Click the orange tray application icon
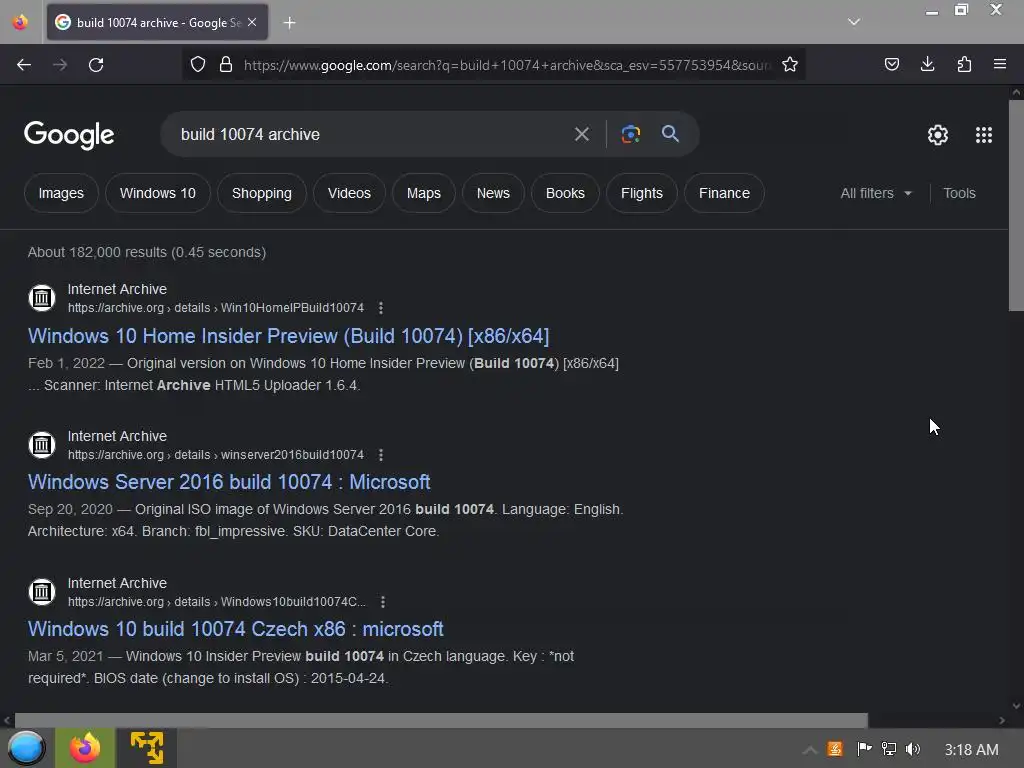Image resolution: width=1024 pixels, height=768 pixels. [835, 749]
